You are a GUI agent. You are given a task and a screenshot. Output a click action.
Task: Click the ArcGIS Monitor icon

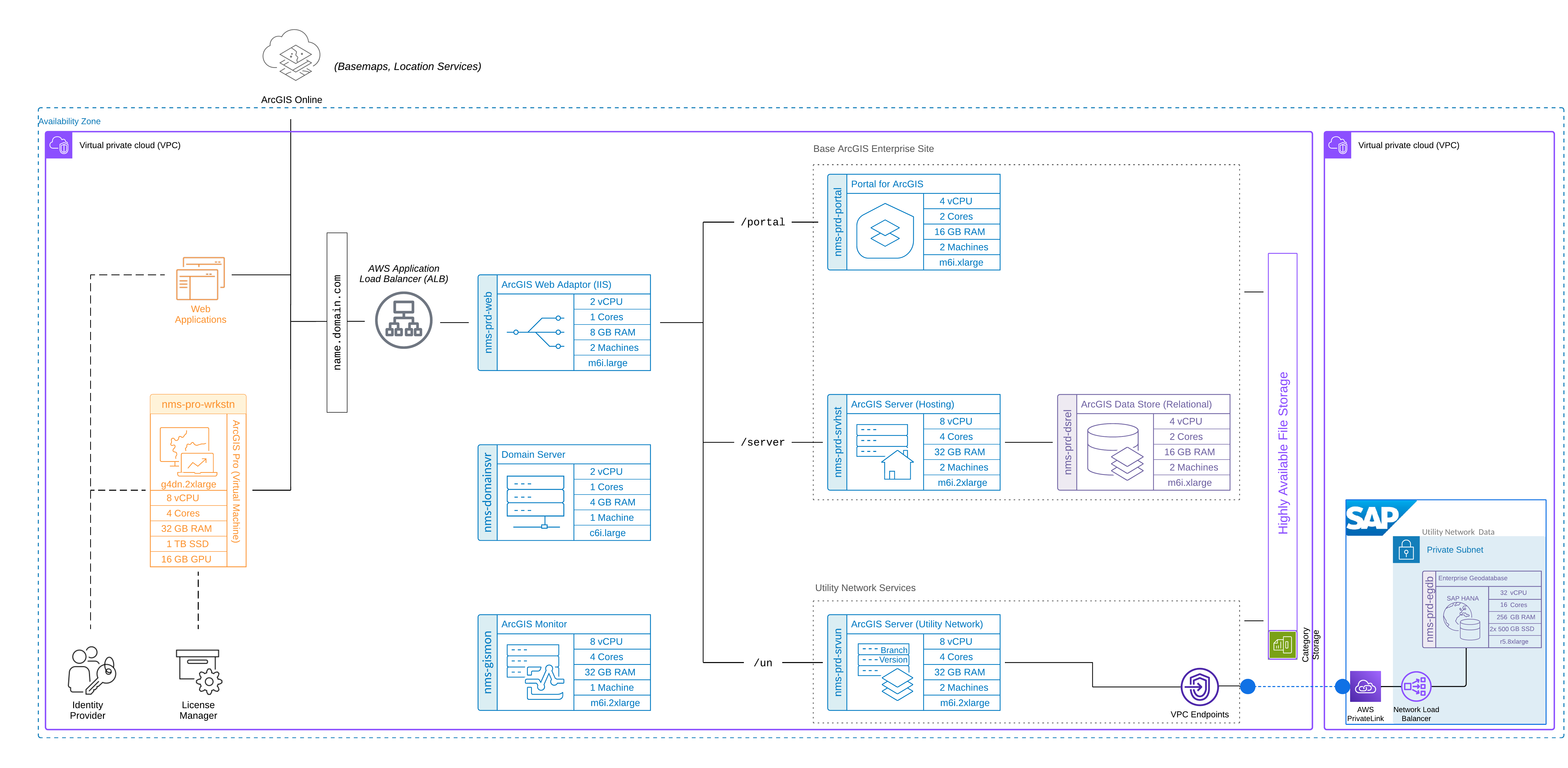pyautogui.click(x=536, y=672)
